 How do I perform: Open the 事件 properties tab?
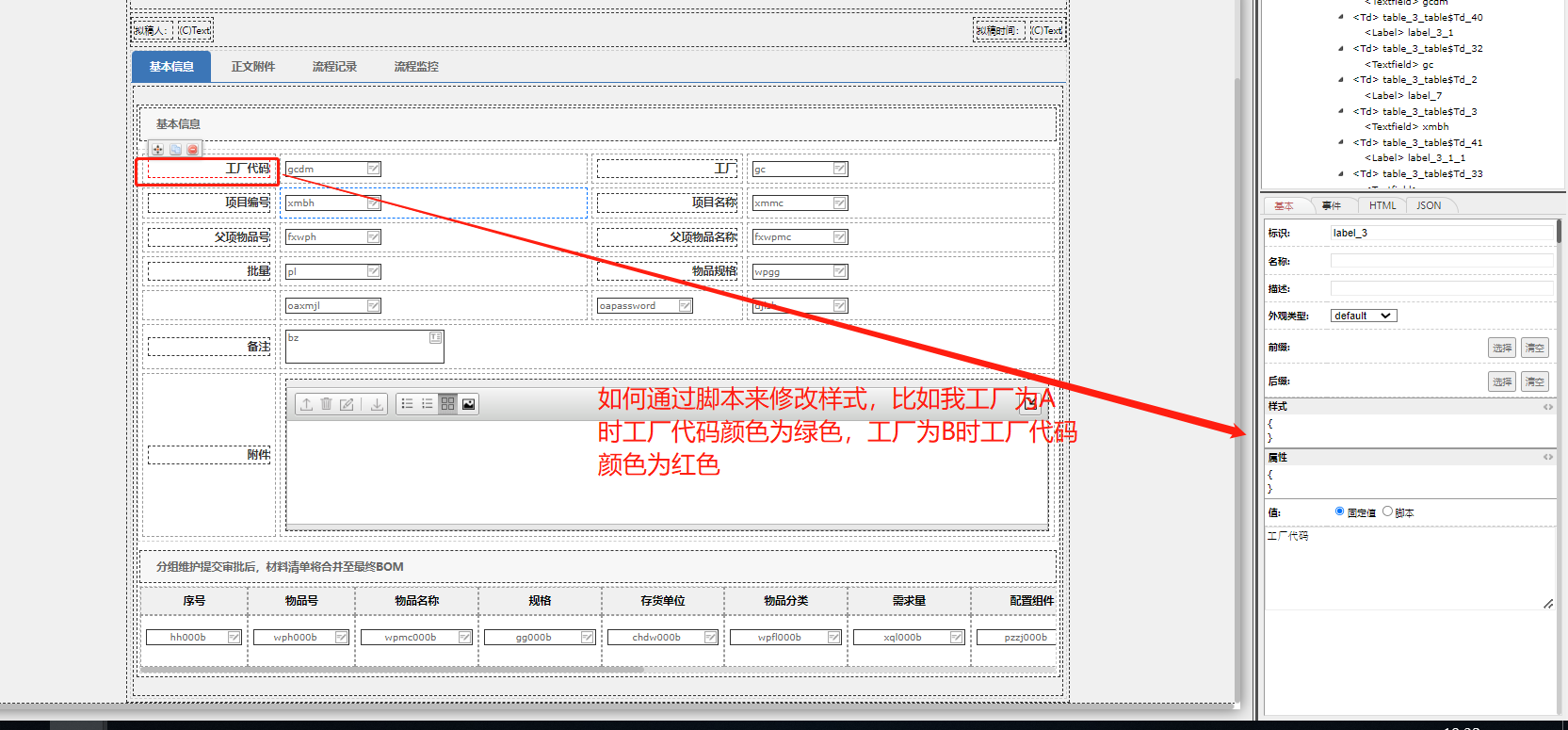1331,205
